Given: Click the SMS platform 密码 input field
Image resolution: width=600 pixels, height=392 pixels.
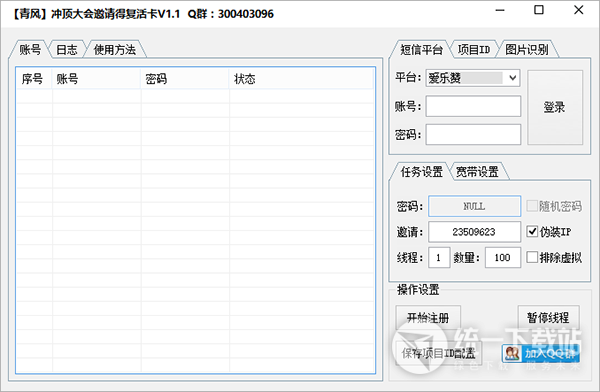Looking at the screenshot, I should [x=473, y=134].
